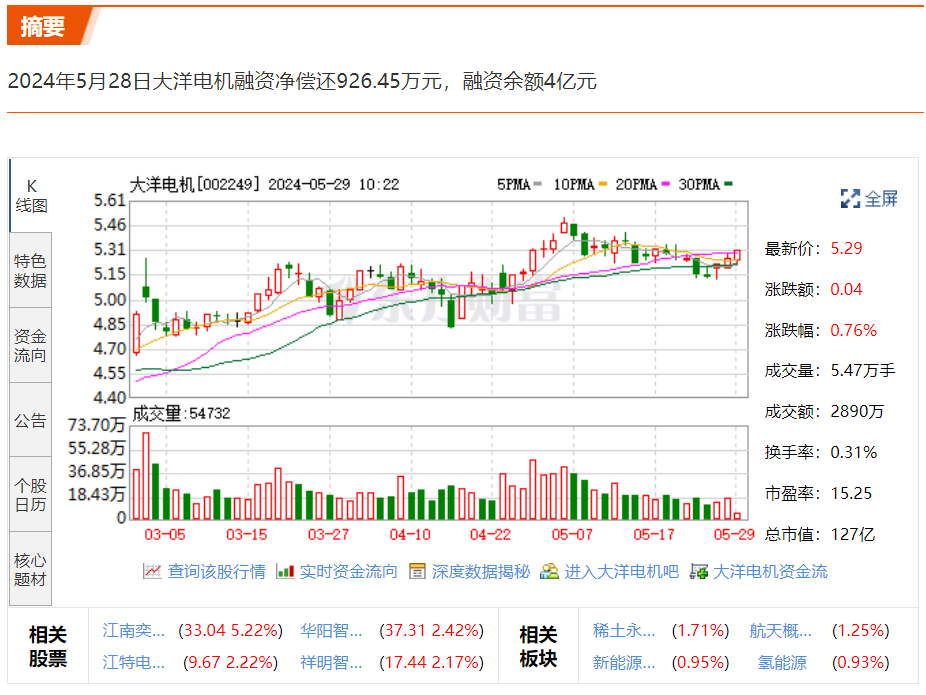The height and width of the screenshot is (695, 926).
Task: Click the 成交量:54732 volume label
Action: tap(181, 413)
